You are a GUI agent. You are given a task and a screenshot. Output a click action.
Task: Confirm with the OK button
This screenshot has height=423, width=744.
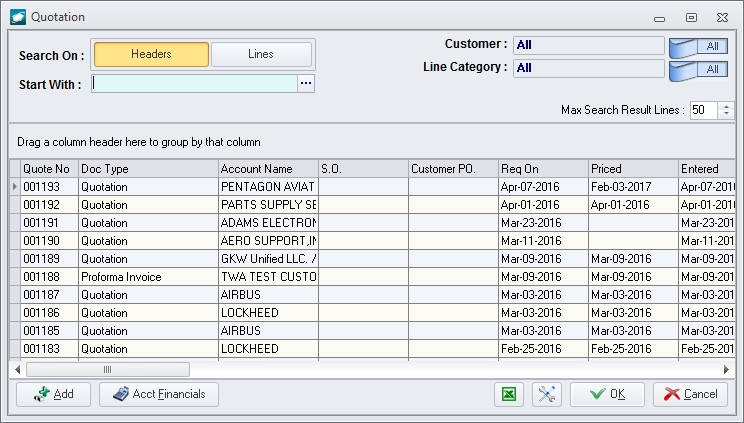(607, 394)
